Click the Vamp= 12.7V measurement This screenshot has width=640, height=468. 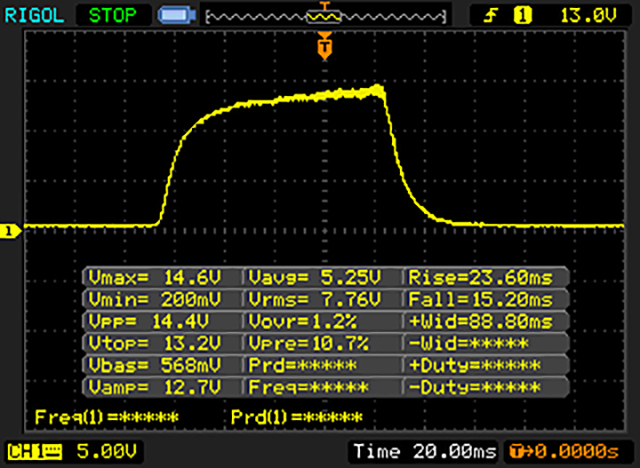pos(155,387)
